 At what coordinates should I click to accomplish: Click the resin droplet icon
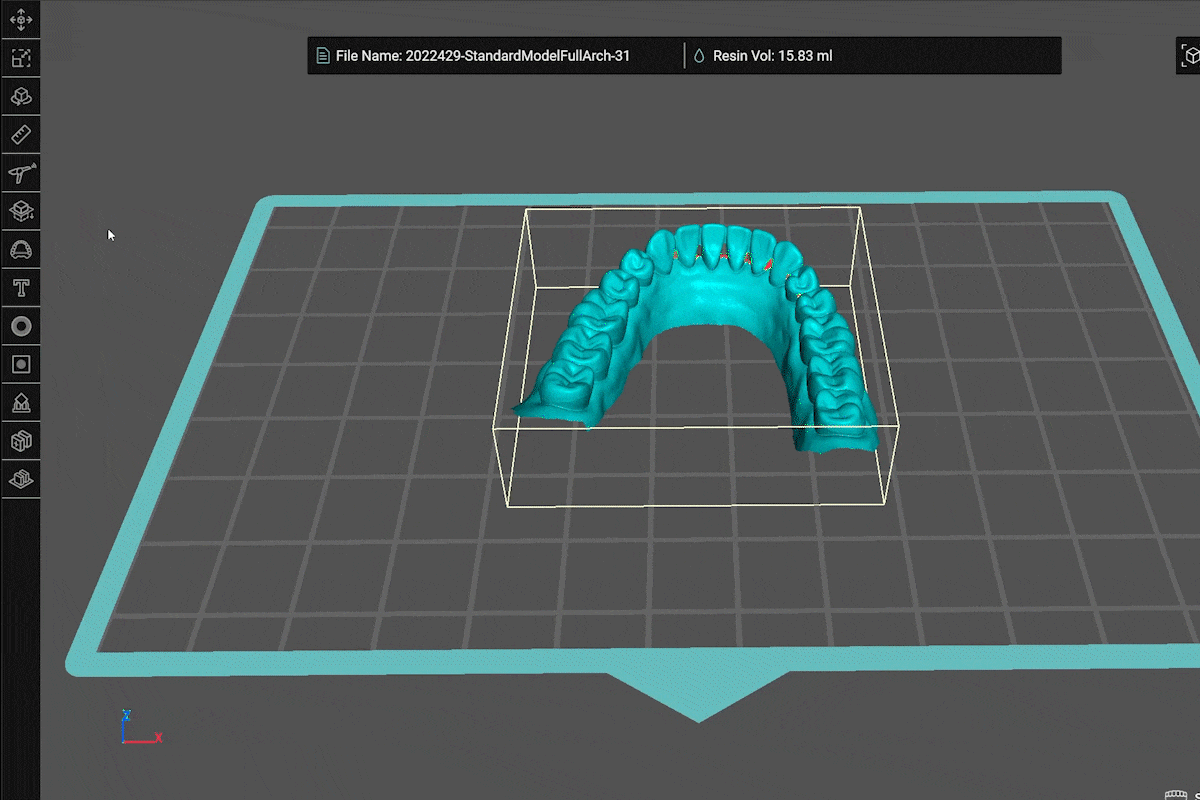[x=699, y=56]
